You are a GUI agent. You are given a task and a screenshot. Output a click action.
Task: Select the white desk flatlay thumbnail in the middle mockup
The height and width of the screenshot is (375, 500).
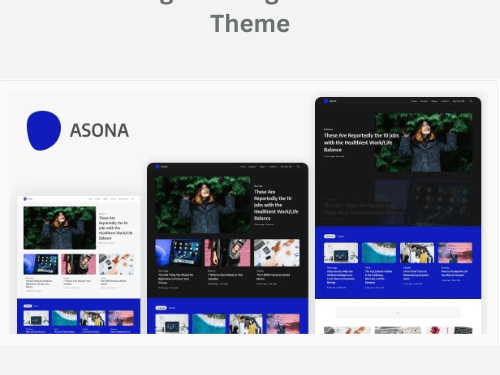click(277, 253)
